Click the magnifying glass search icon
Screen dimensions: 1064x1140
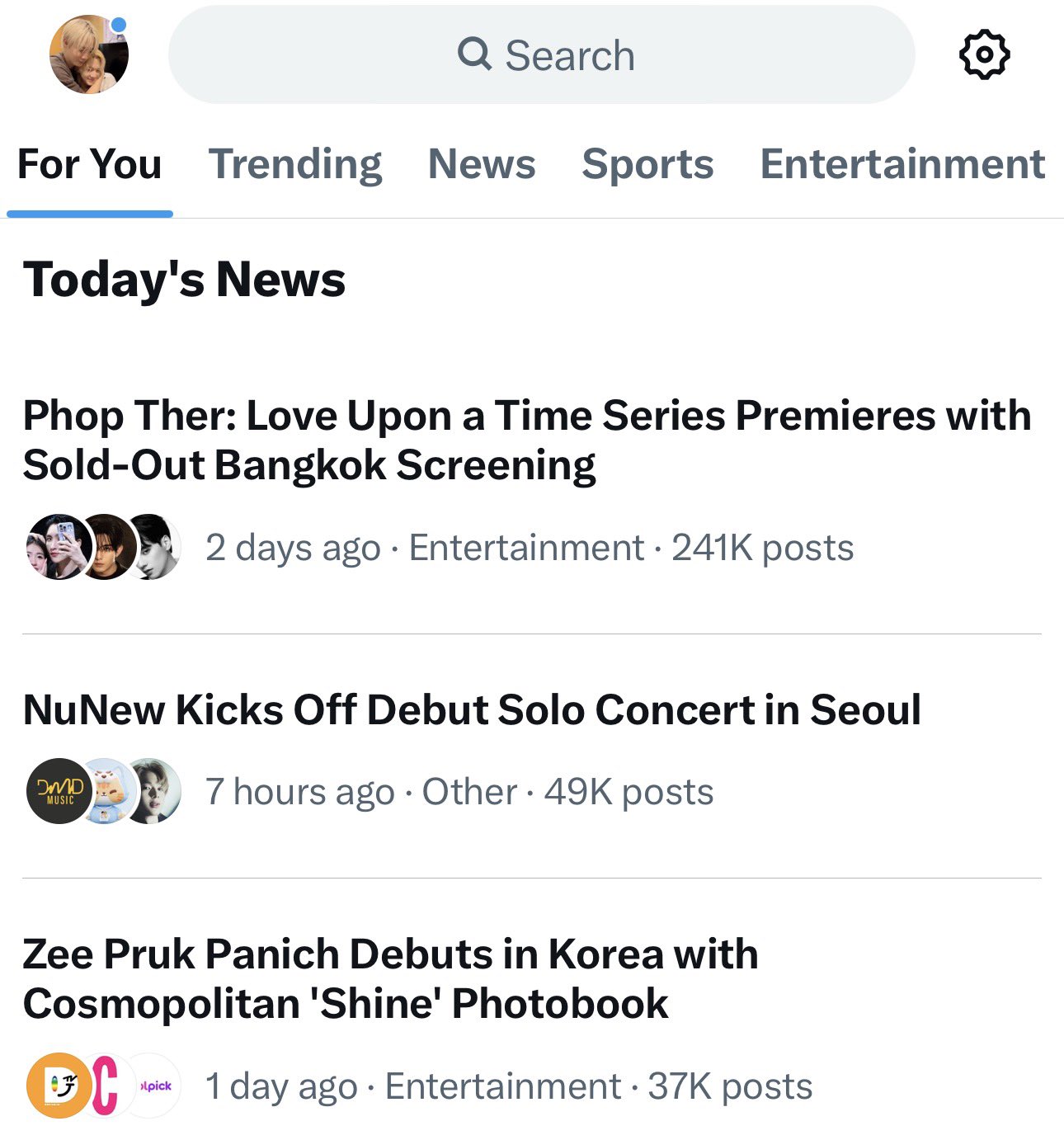click(x=474, y=54)
